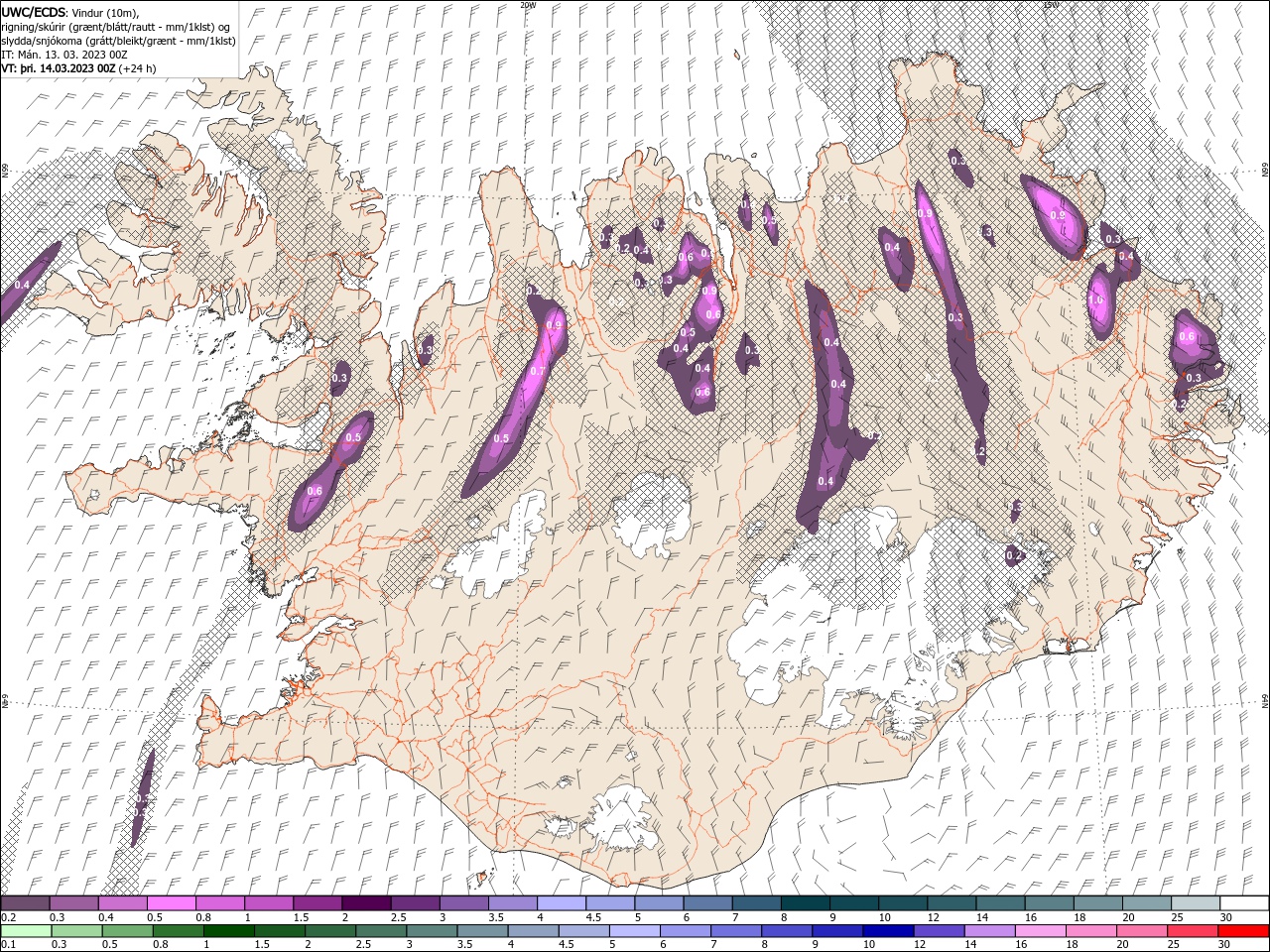The image size is (1270, 952).
Task: Click the '15W' longitude label
Action: pyautogui.click(x=1051, y=5)
